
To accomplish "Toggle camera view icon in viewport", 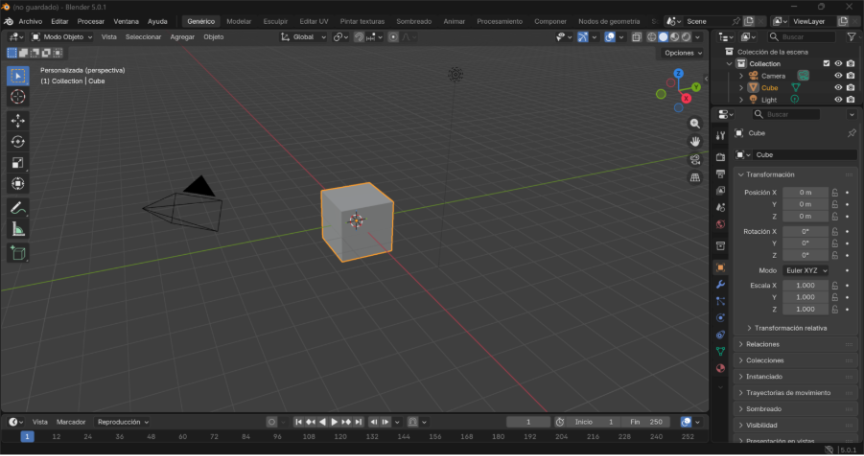I will (695, 160).
